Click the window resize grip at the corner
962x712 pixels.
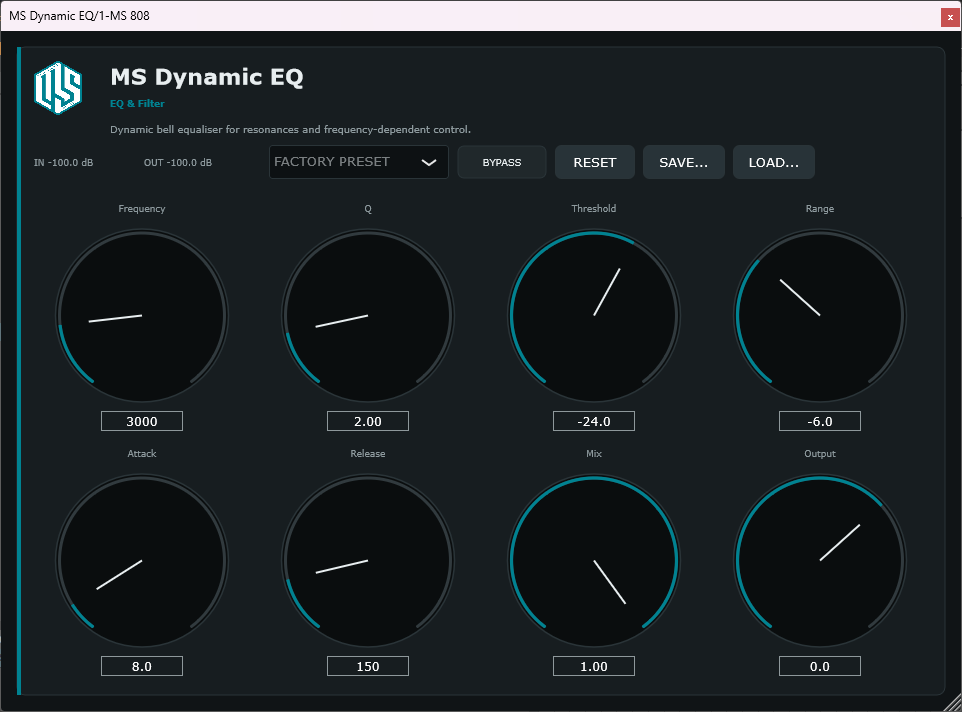(953, 703)
